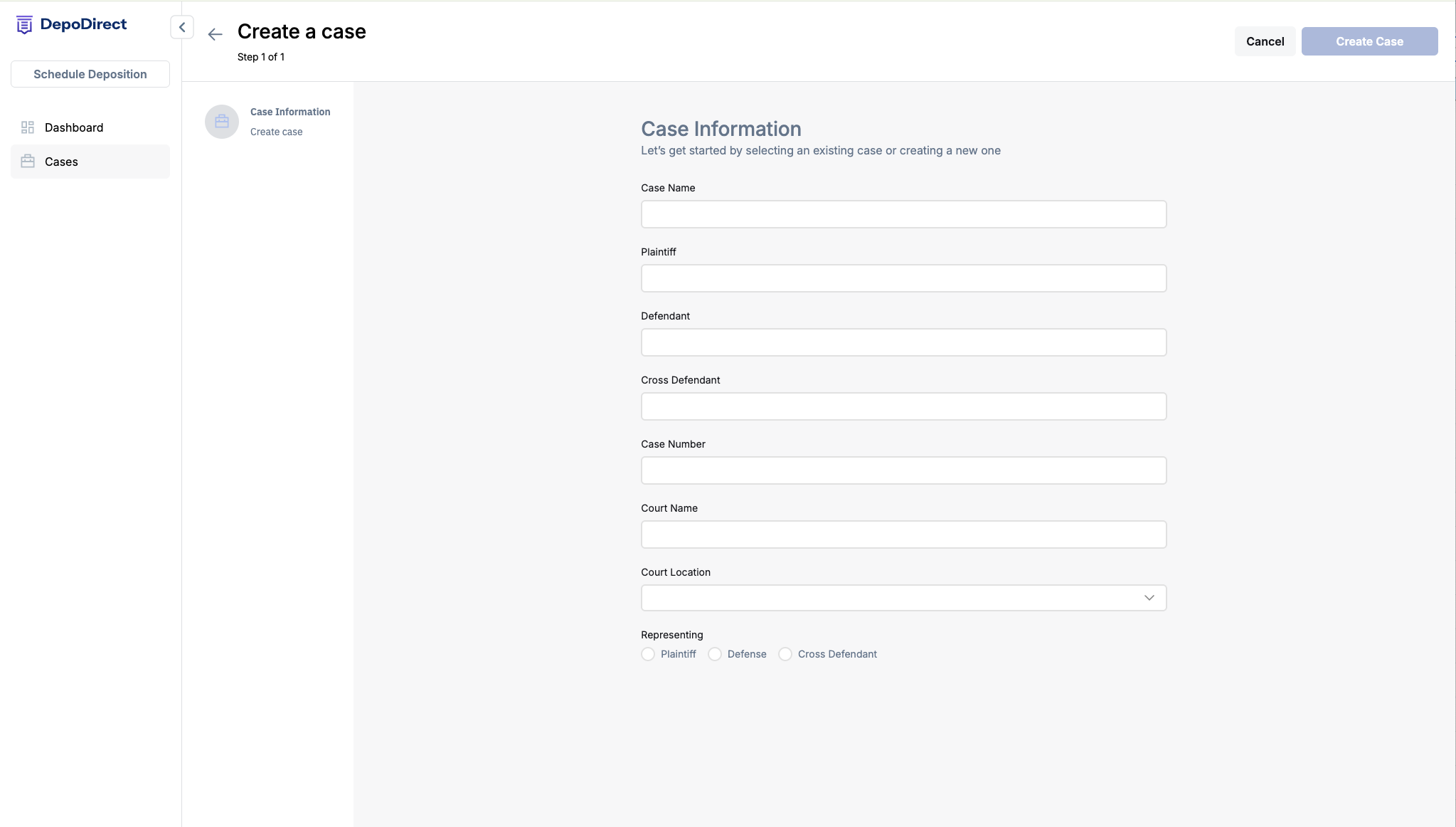The image size is (1456, 827).
Task: Collapse the sidebar with chevron button
Action: click(182, 27)
